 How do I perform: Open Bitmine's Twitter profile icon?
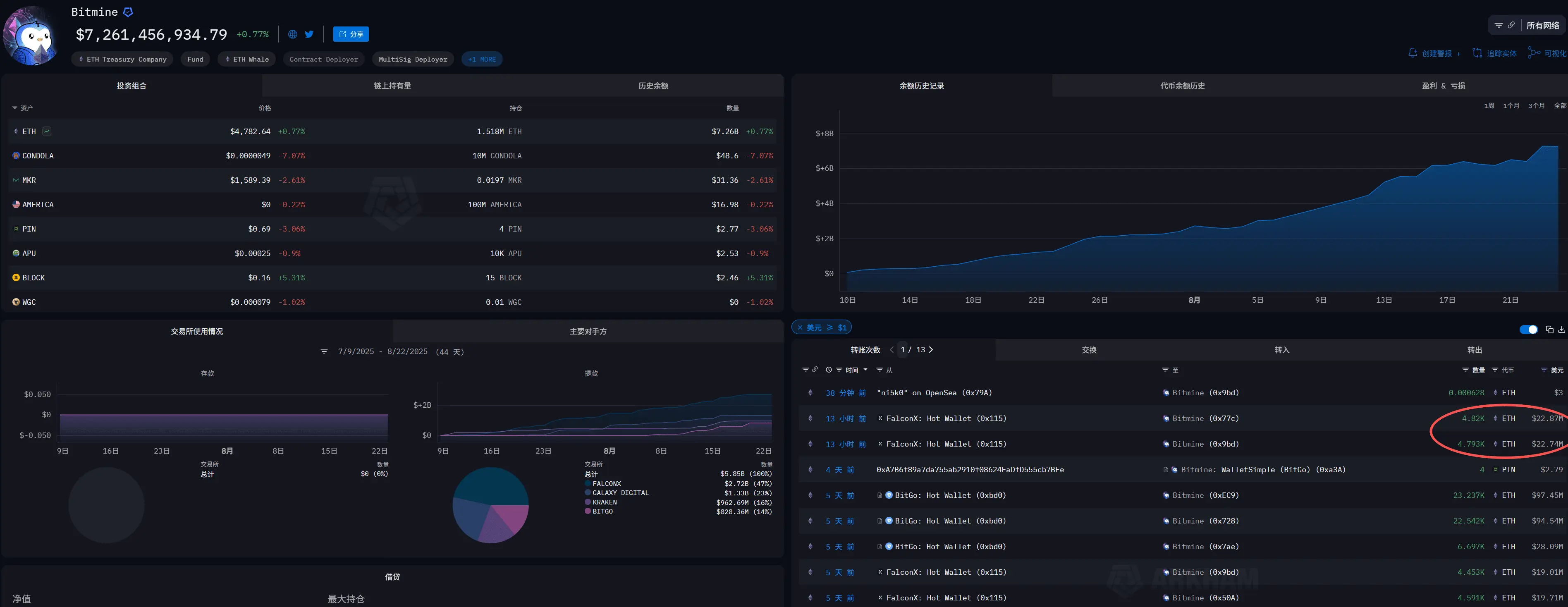point(309,34)
